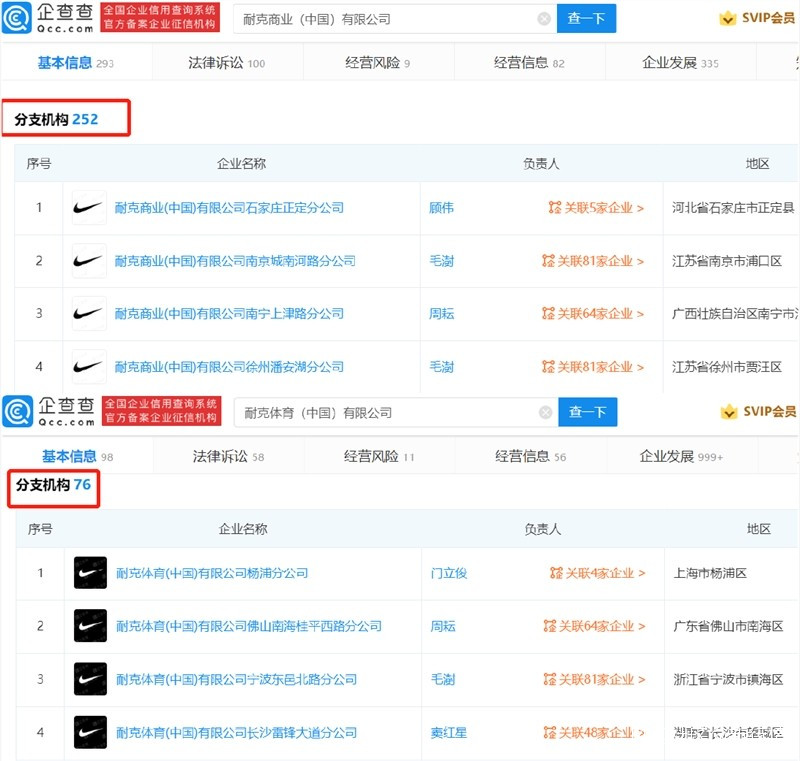
Task: Click the SVIP crown icon in the lower header
Action: pyautogui.click(x=729, y=412)
